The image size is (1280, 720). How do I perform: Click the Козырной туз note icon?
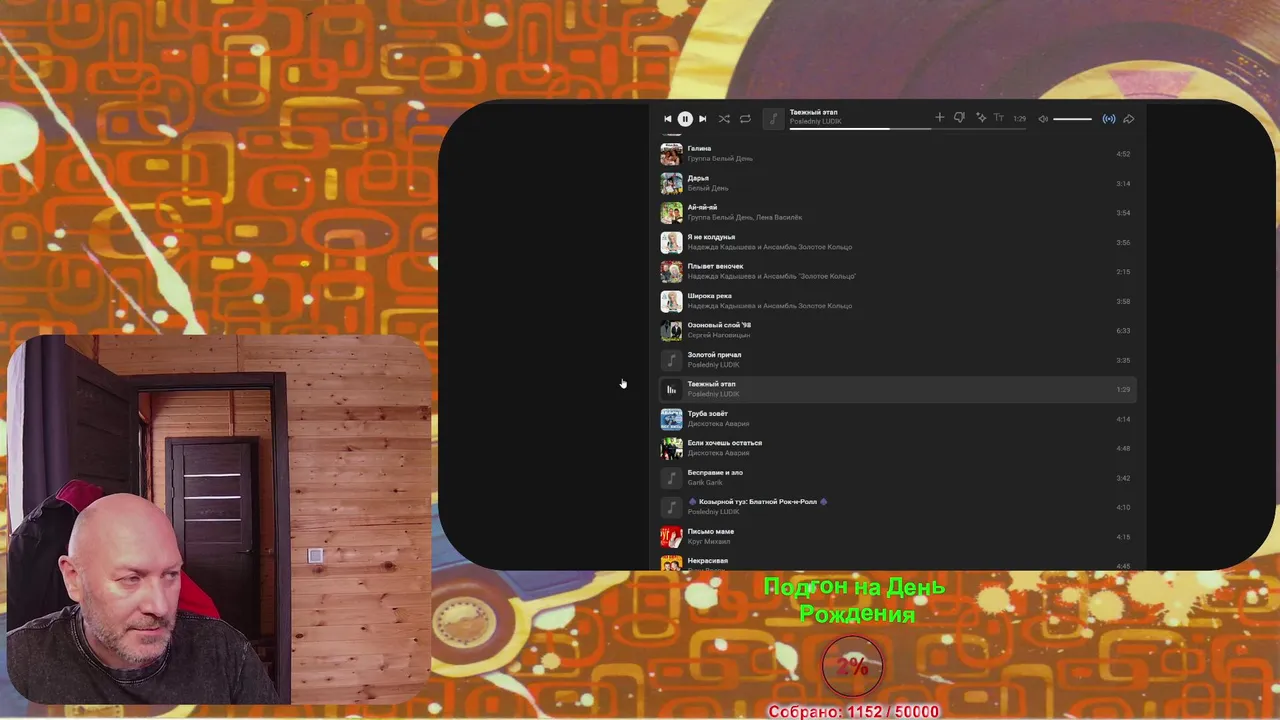pyautogui.click(x=671, y=507)
